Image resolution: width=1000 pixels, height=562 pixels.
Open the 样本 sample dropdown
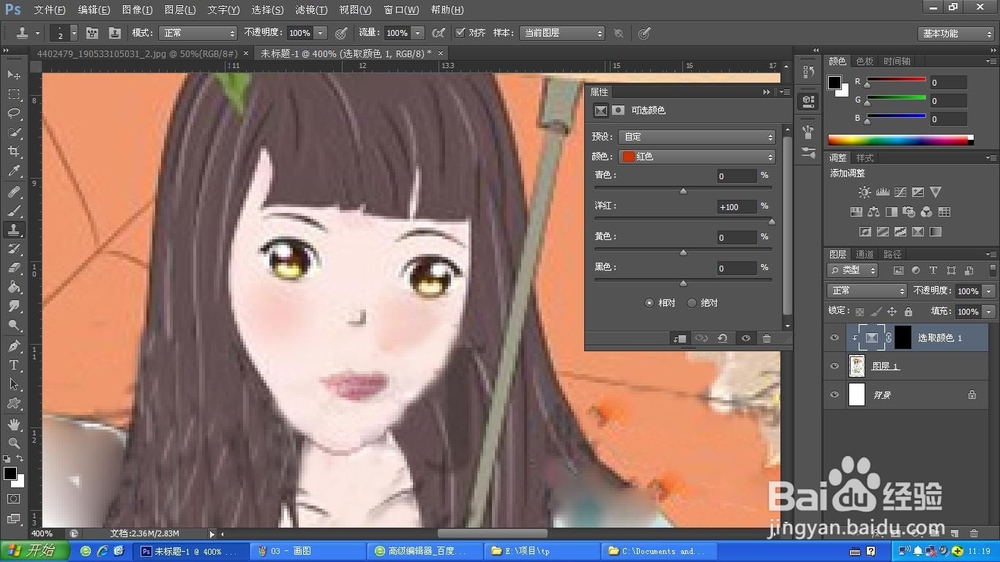(562, 33)
